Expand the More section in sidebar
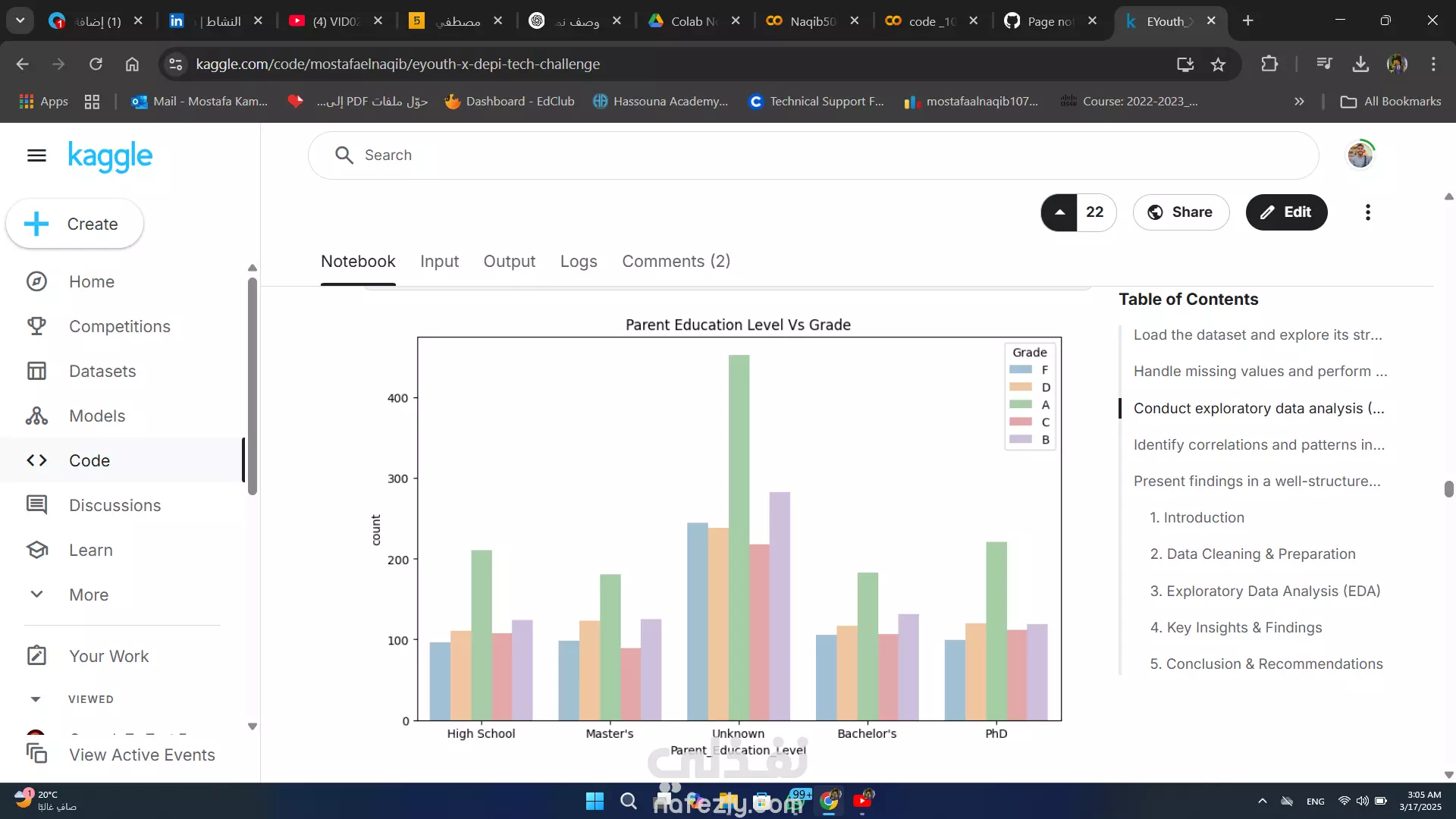The height and width of the screenshot is (819, 1456). [36, 595]
